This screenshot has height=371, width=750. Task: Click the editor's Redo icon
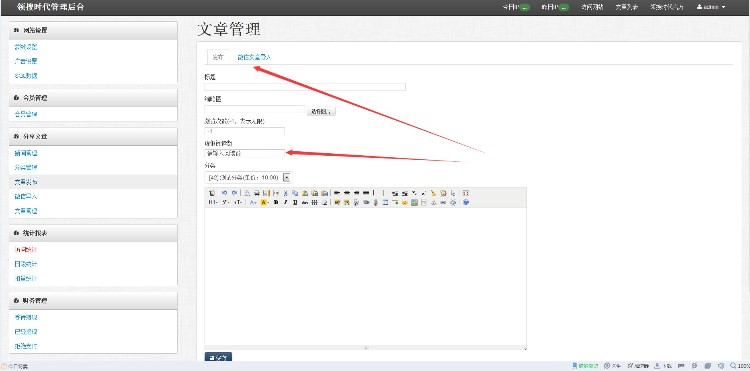(234, 193)
